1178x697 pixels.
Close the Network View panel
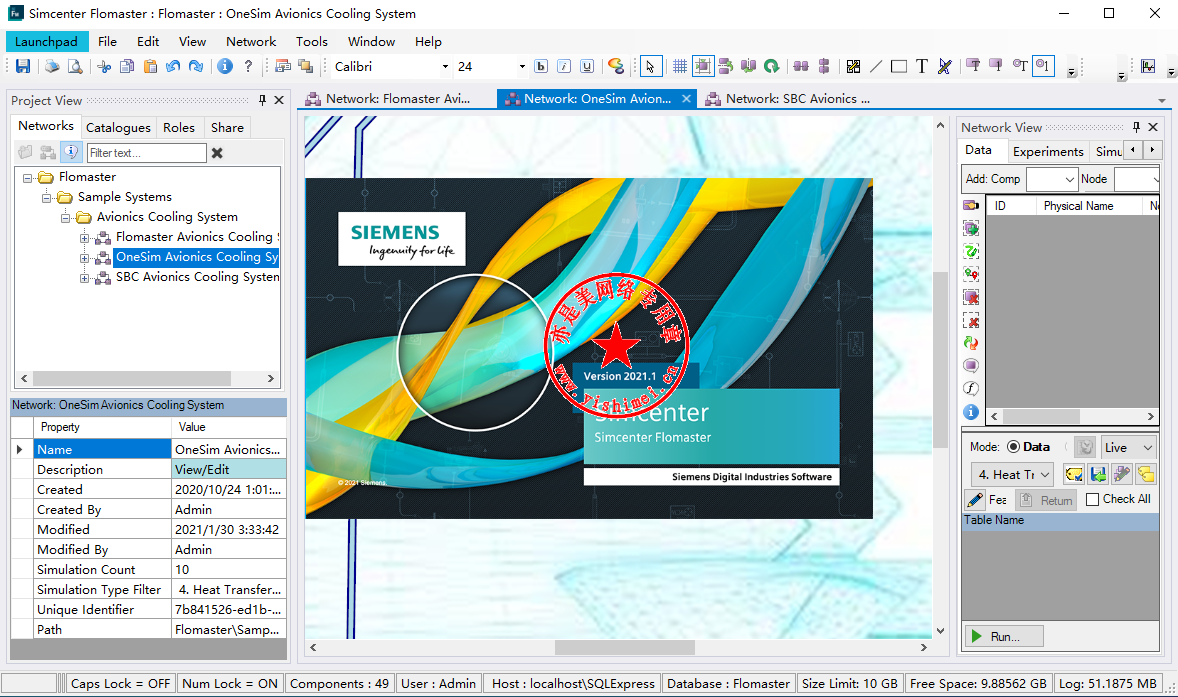point(1153,128)
